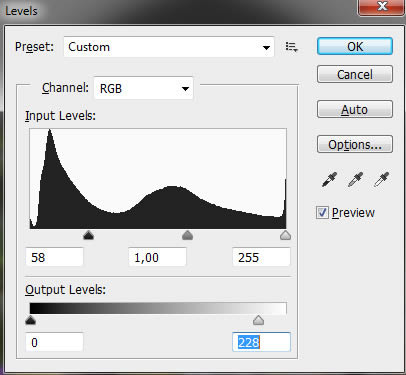Click the input midtone slider triangle
Image resolution: width=406 pixels, height=375 pixels.
[188, 235]
